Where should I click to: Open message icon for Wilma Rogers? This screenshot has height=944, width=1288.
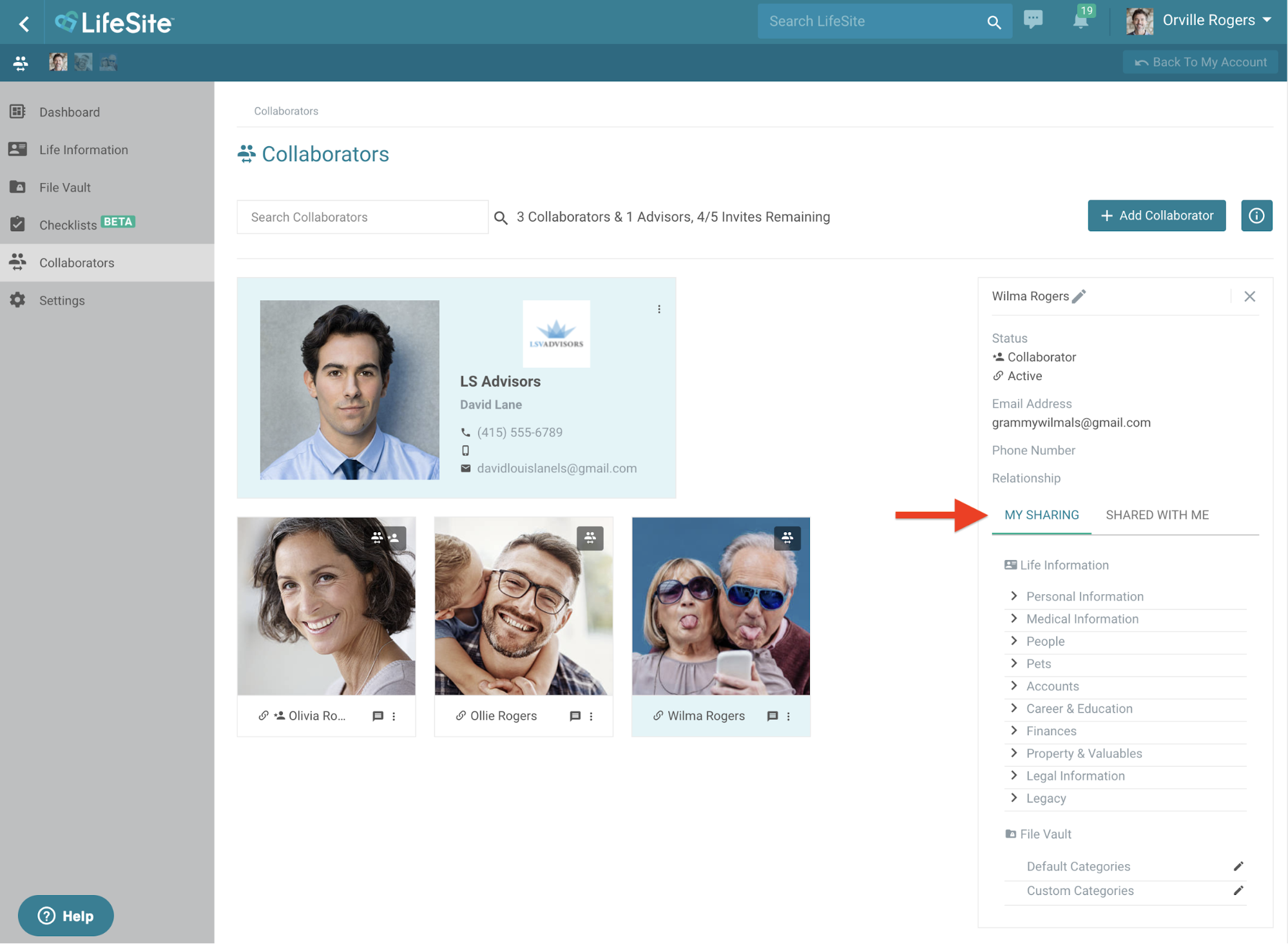click(x=773, y=716)
